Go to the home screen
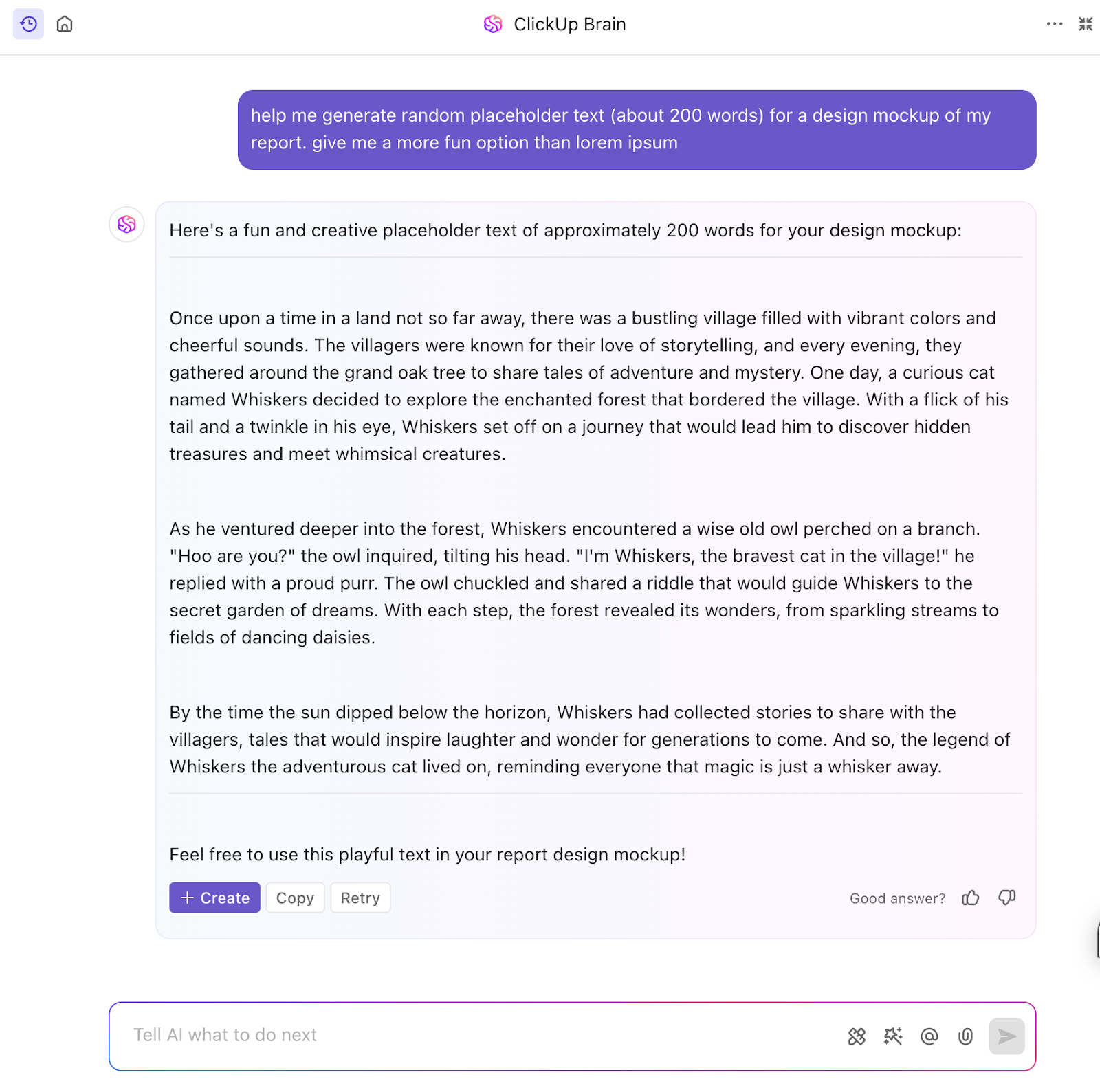The image size is (1100, 1092). [65, 24]
